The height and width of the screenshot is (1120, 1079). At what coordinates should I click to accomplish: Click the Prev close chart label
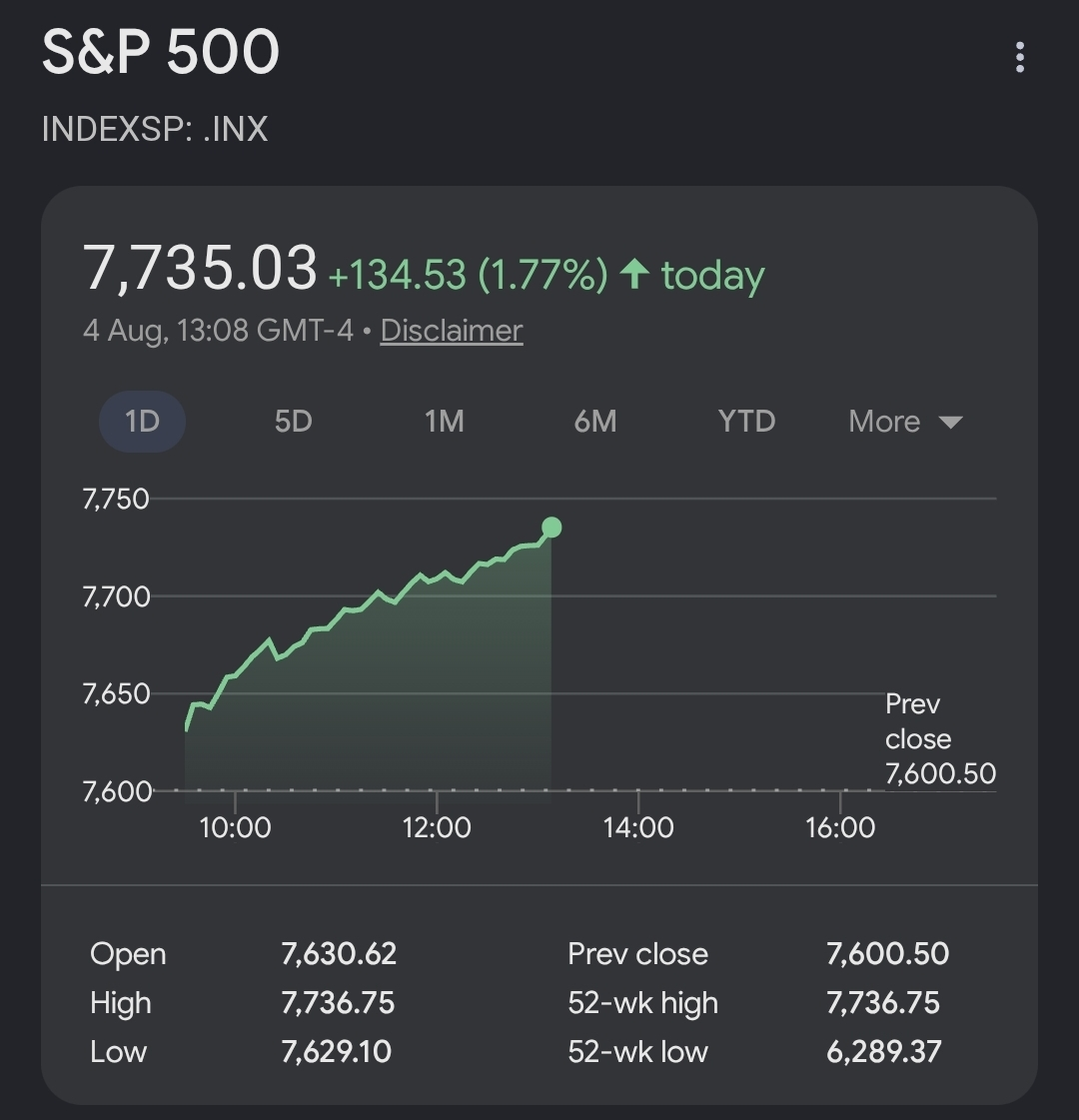tap(940, 738)
